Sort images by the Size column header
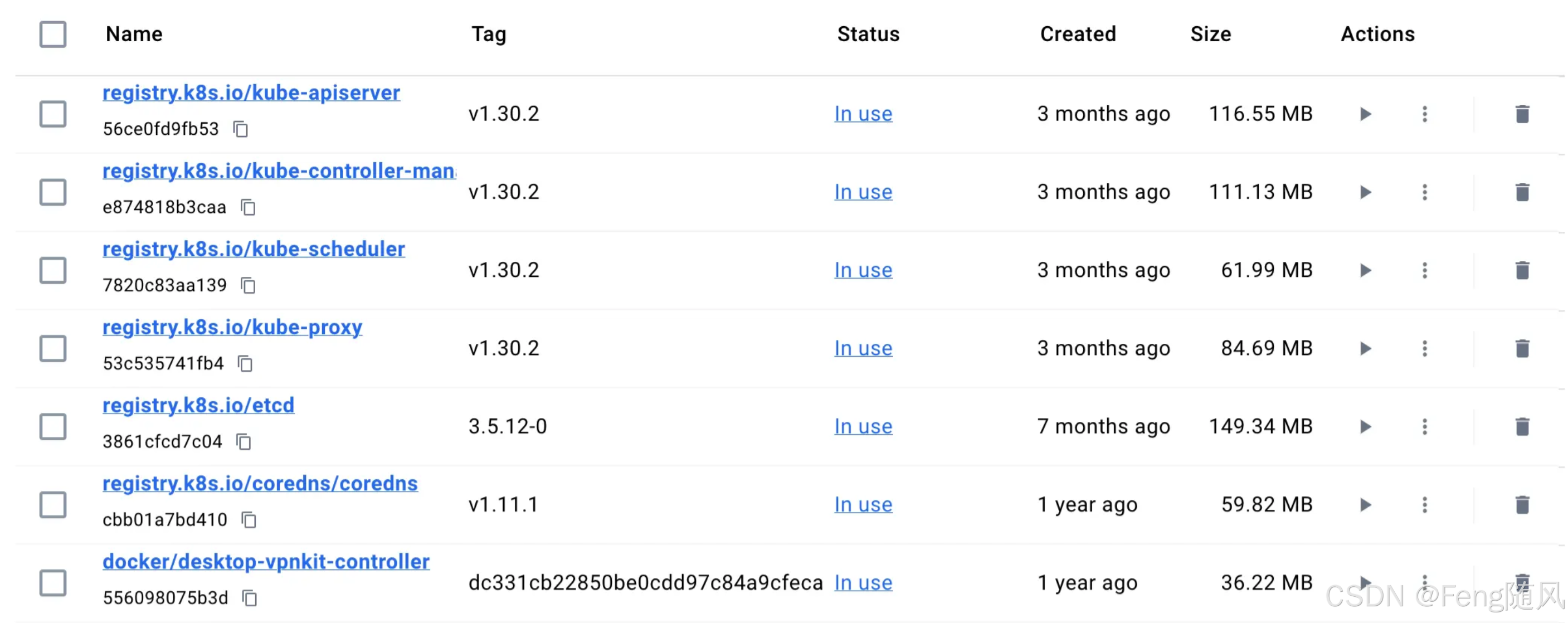This screenshot has height=623, width=1568. click(x=1210, y=34)
